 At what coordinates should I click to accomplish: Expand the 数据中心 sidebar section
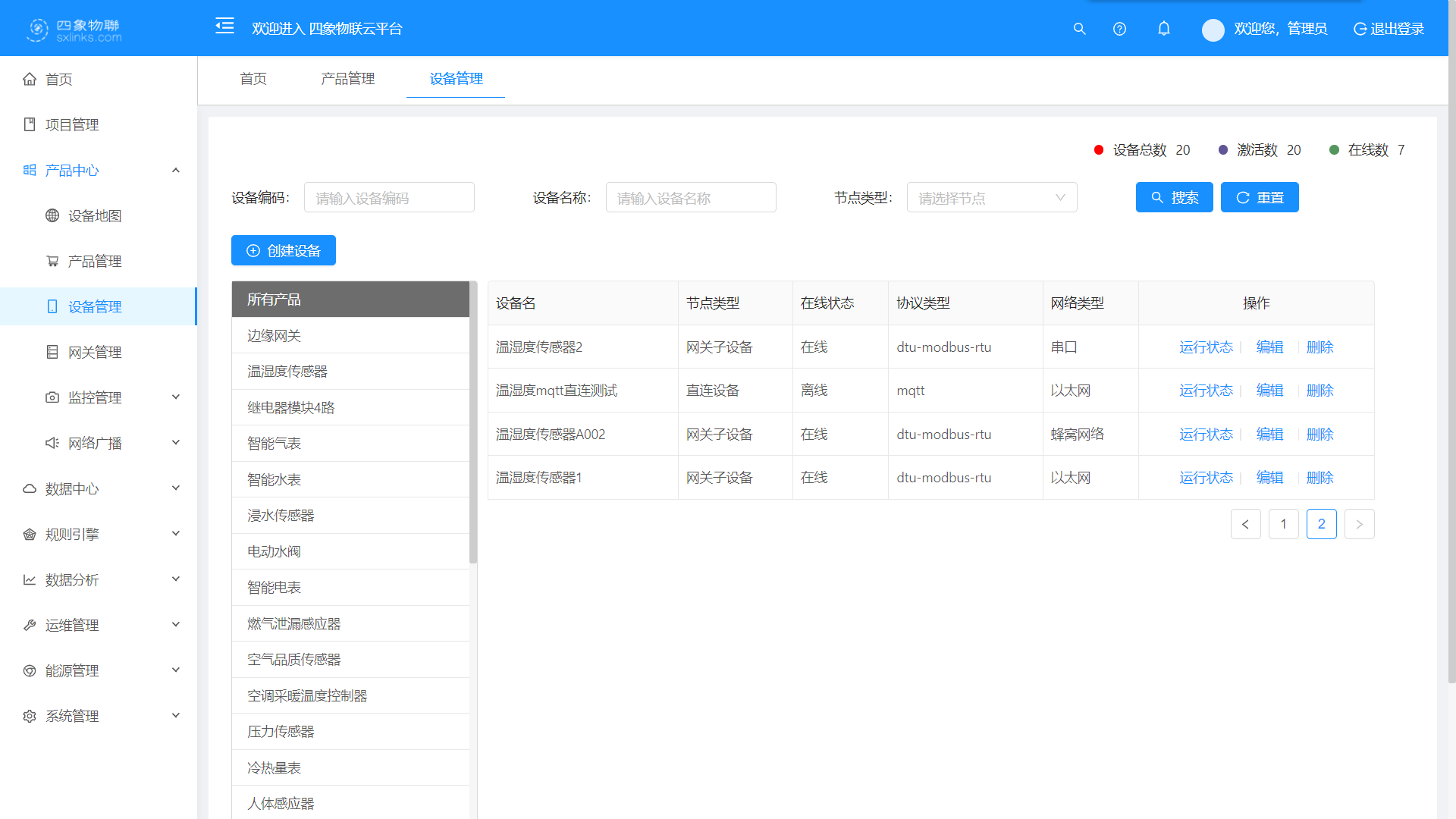point(71,488)
